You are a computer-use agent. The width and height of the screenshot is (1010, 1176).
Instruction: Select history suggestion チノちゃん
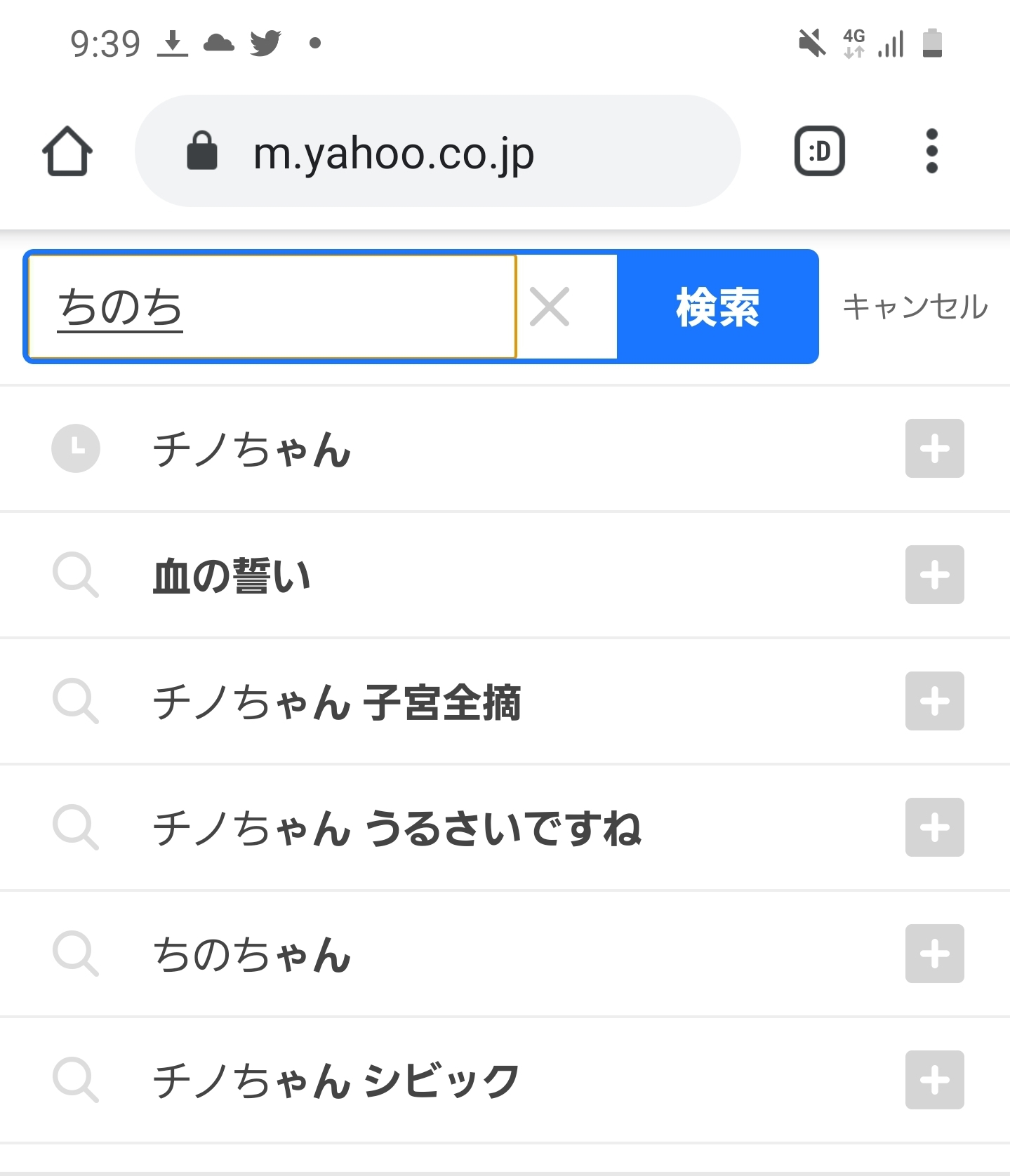(253, 449)
